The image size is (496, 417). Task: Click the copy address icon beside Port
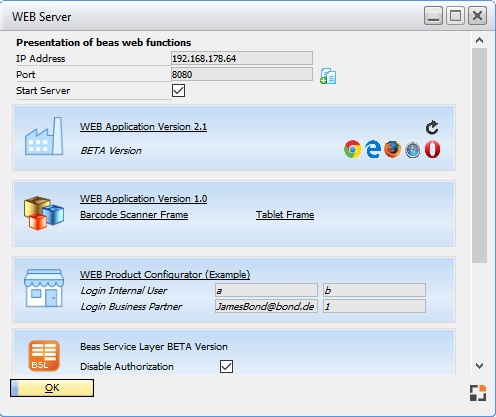(x=328, y=76)
